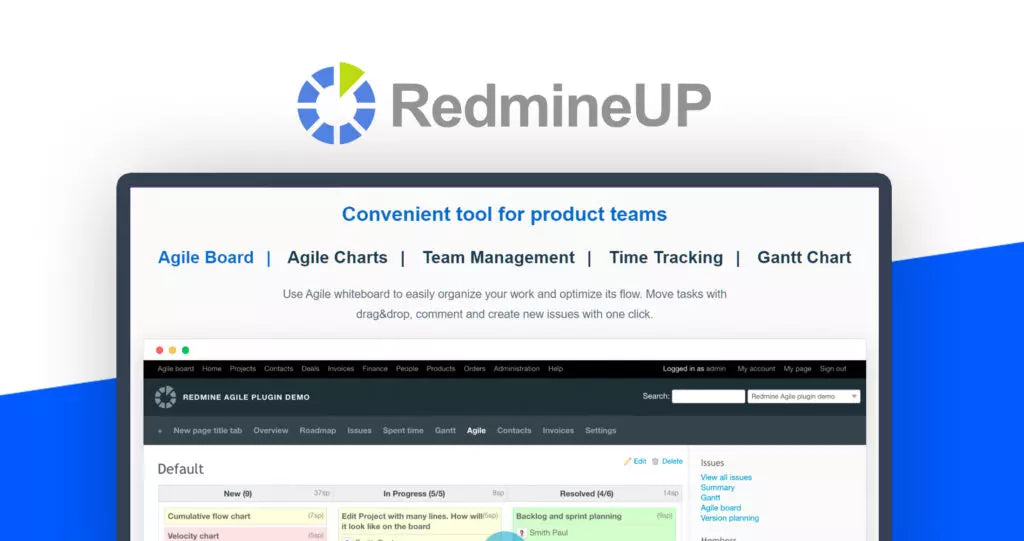
Task: Open Administration in top menu
Action: coord(517,369)
